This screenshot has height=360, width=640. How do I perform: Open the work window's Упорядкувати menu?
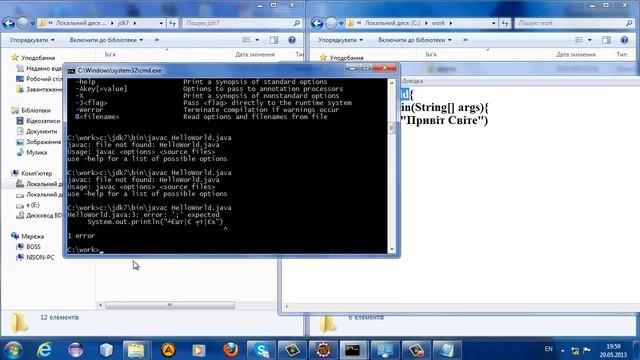(340, 40)
